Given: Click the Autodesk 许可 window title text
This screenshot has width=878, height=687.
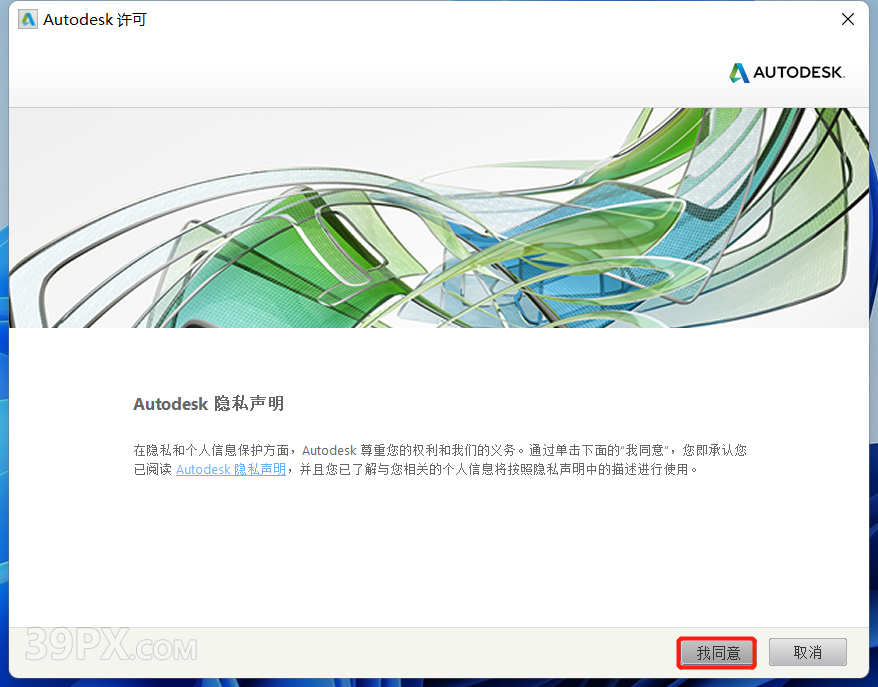Looking at the screenshot, I should (x=95, y=20).
